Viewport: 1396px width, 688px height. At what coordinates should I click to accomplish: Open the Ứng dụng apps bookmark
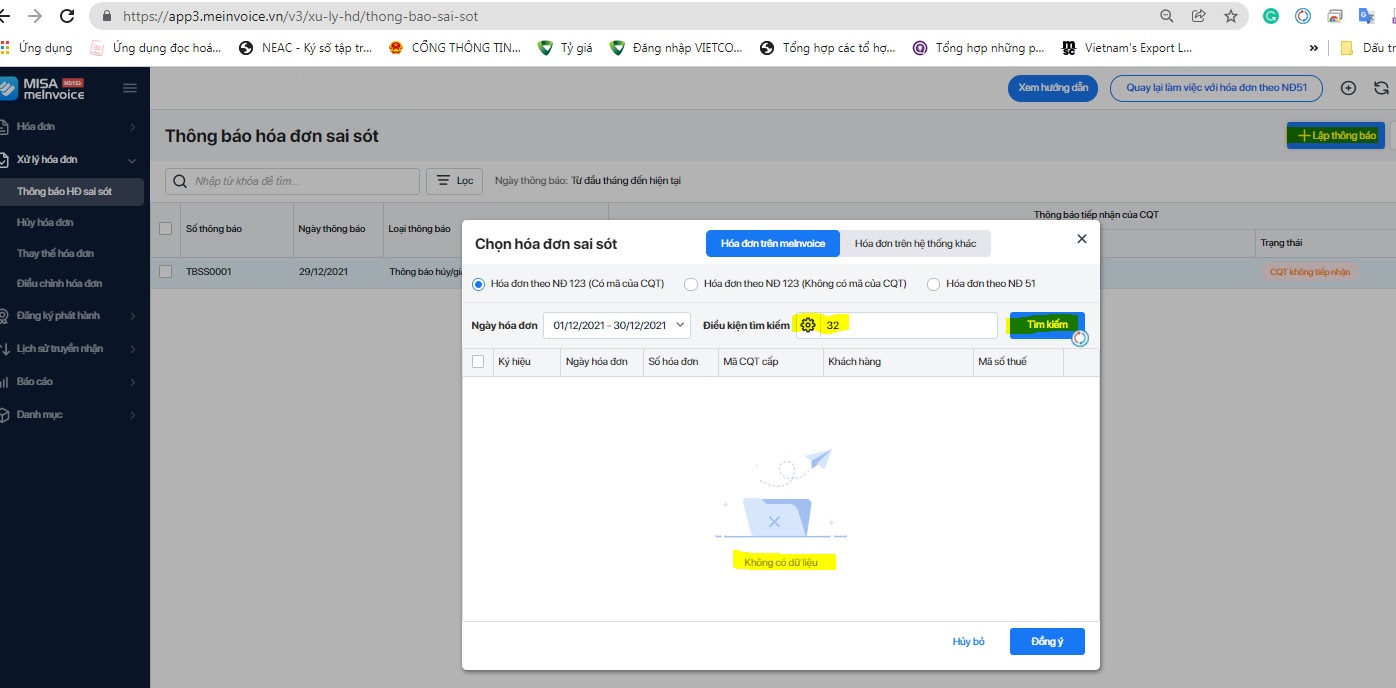click(37, 47)
